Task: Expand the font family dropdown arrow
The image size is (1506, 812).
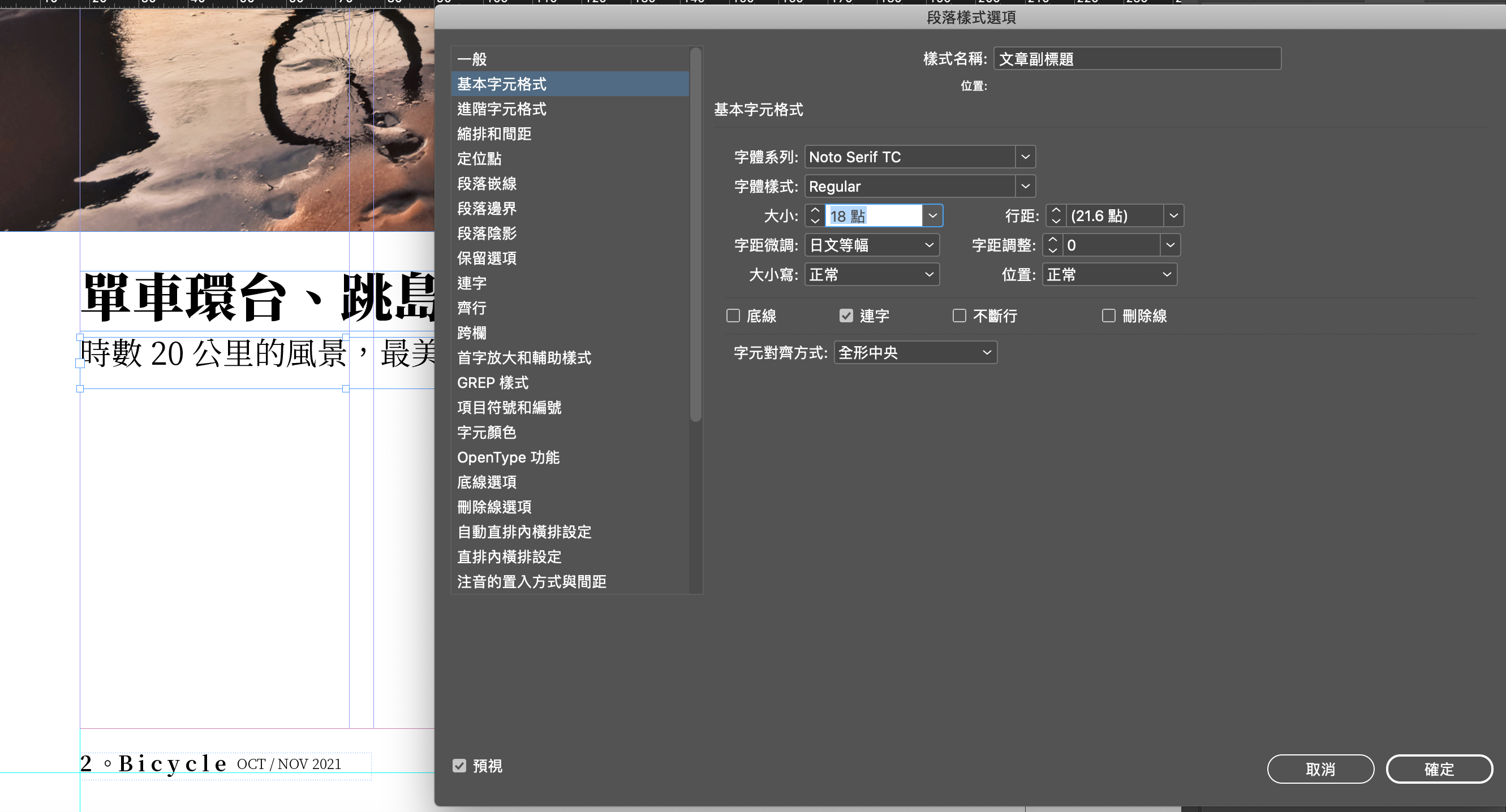Action: click(1025, 157)
